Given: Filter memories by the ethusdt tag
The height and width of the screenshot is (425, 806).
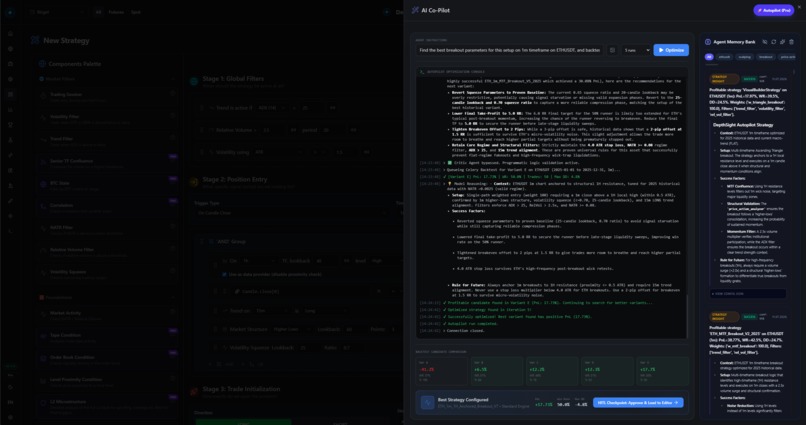Looking at the screenshot, I should 724,57.
